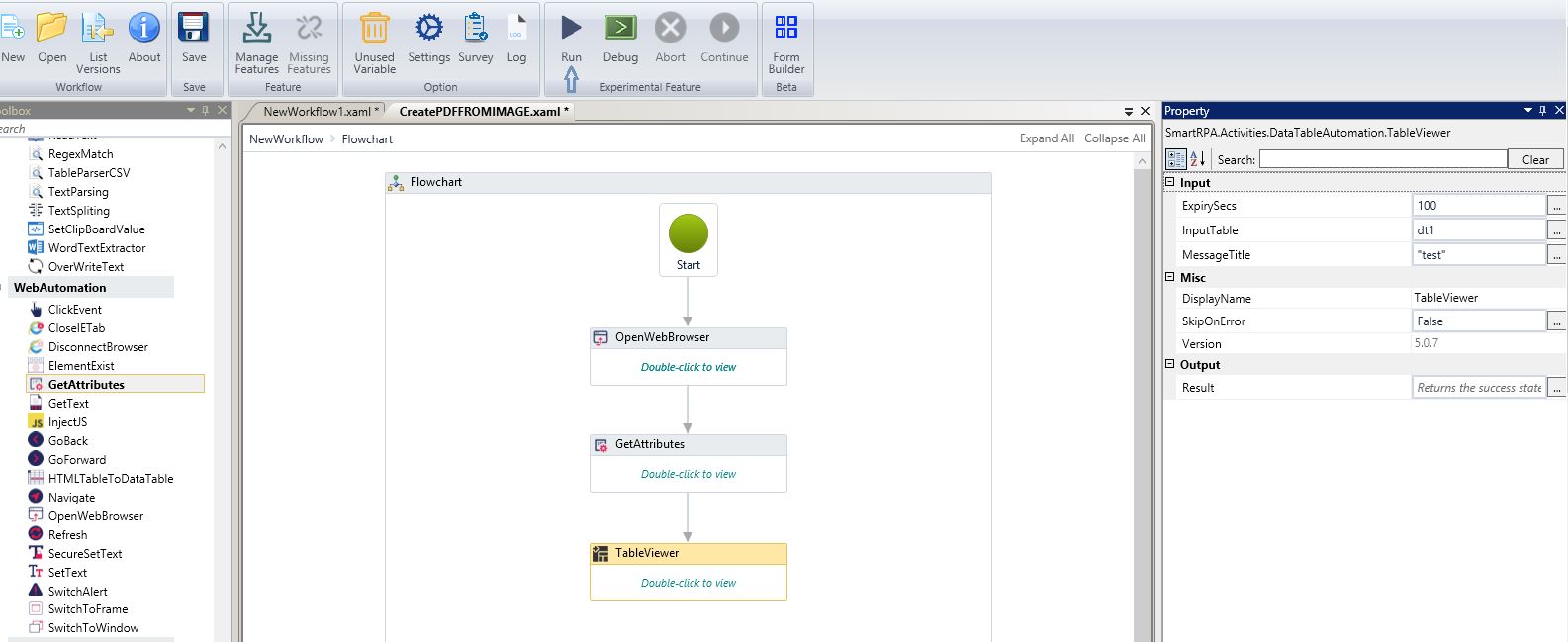Image resolution: width=1568 pixels, height=642 pixels.
Task: Open the Settings gear in ribbon
Action: (x=428, y=29)
